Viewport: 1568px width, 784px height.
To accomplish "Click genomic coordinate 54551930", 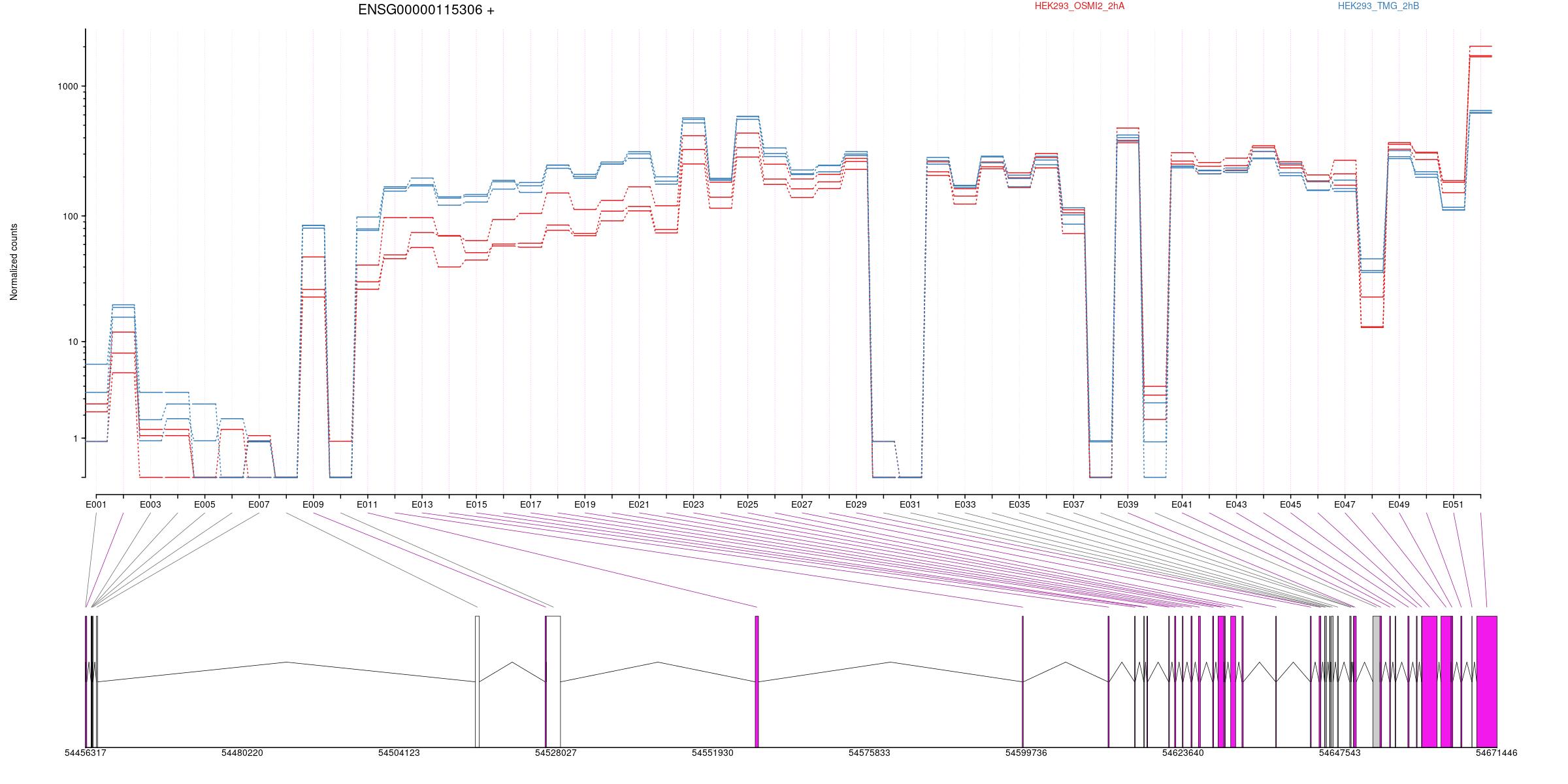I will [x=713, y=753].
